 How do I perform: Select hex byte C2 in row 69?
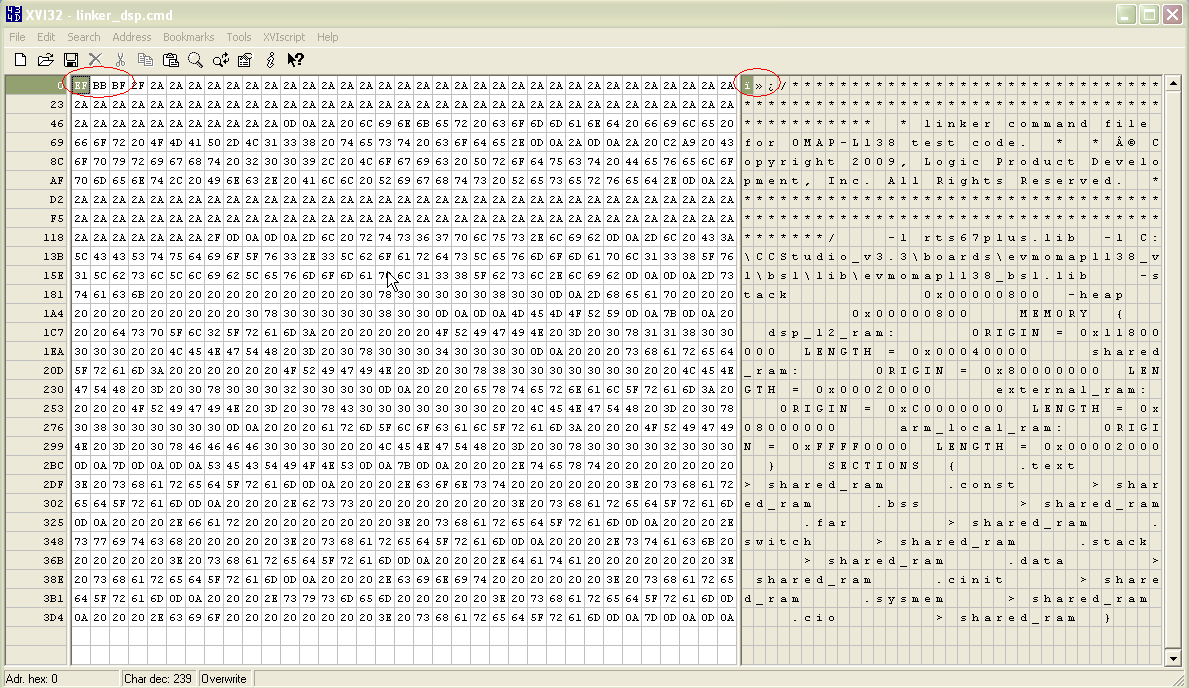670,143
